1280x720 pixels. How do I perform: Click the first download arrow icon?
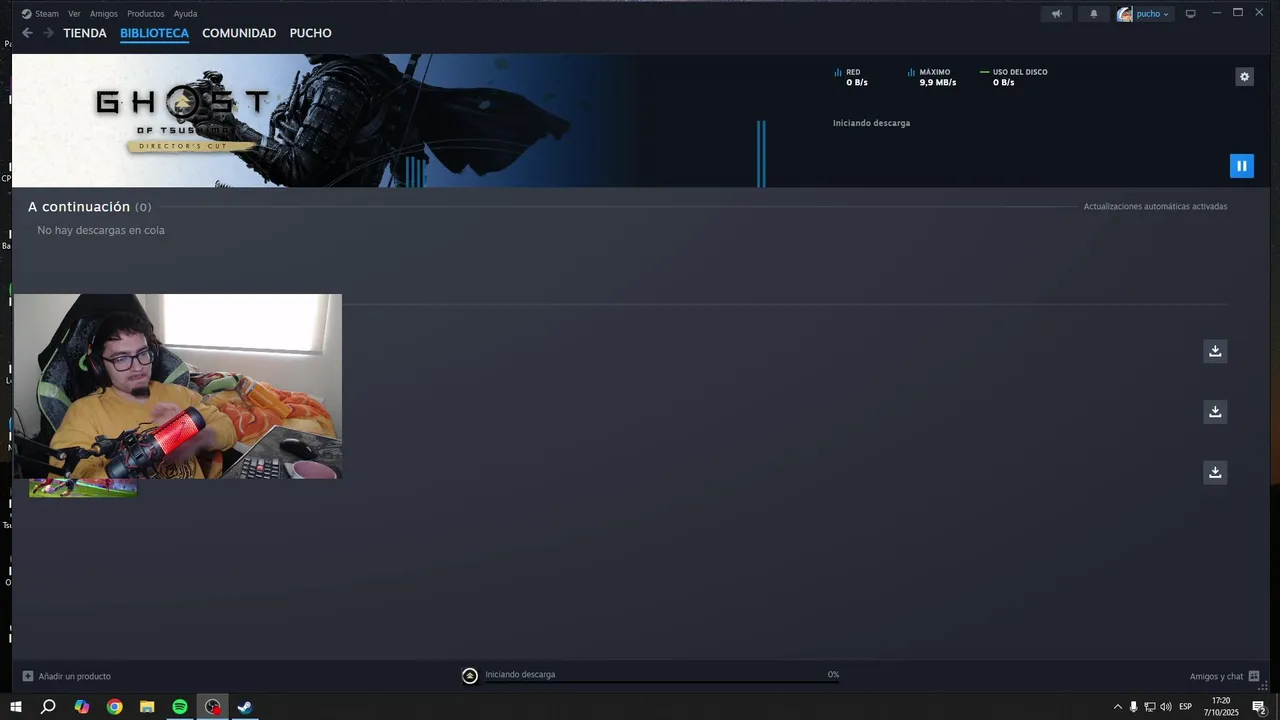point(1215,351)
